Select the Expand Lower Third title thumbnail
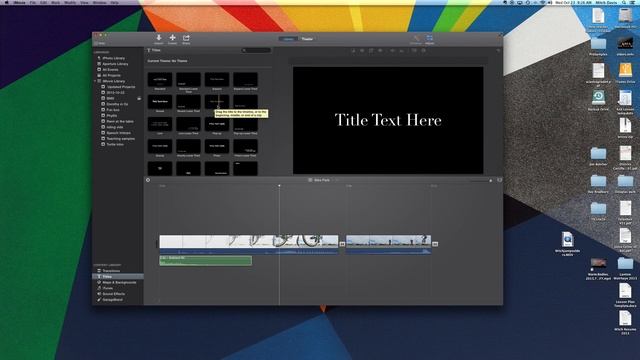This screenshot has height=360, width=640. 245,79
